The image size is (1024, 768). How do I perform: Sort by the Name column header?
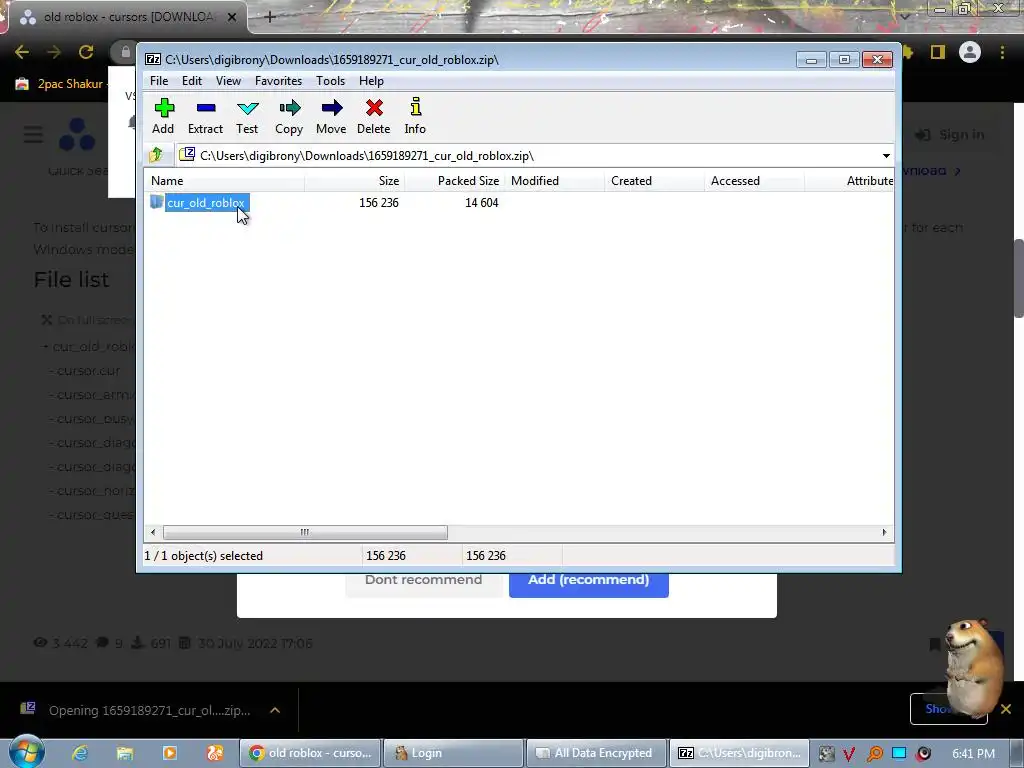point(224,181)
